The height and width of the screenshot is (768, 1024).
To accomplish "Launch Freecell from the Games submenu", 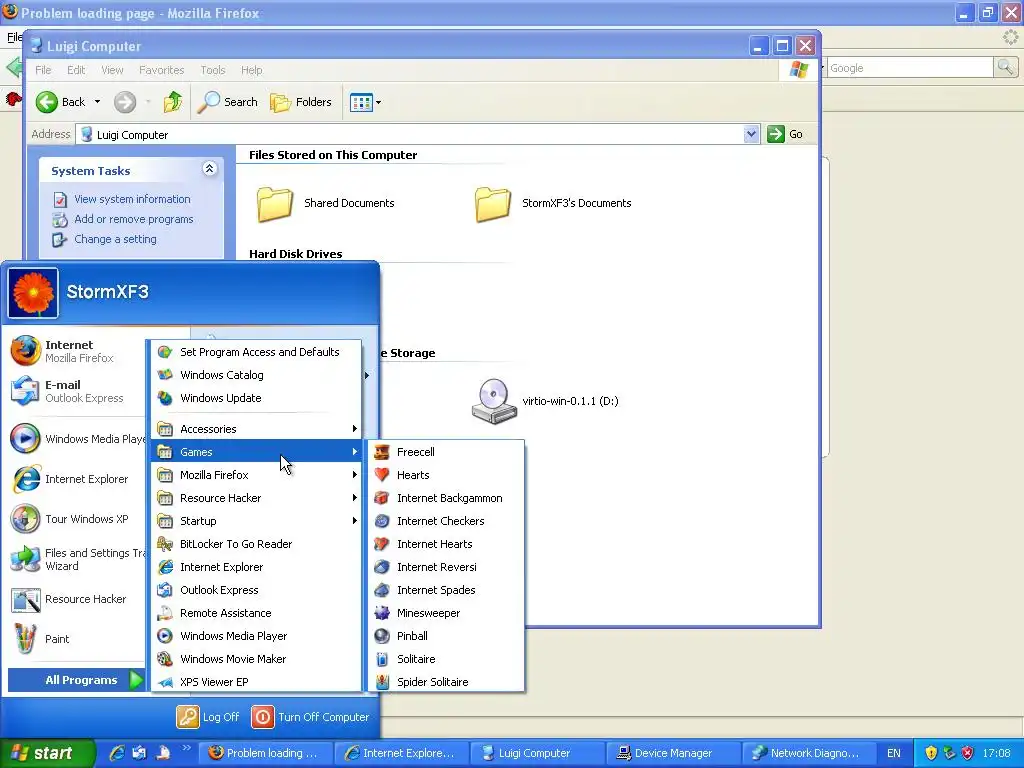I will pos(447,452).
